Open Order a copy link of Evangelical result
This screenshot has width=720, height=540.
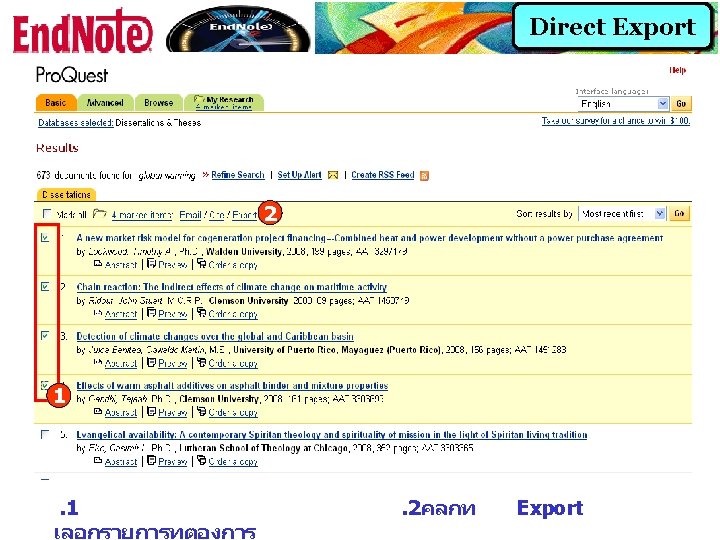point(233,462)
